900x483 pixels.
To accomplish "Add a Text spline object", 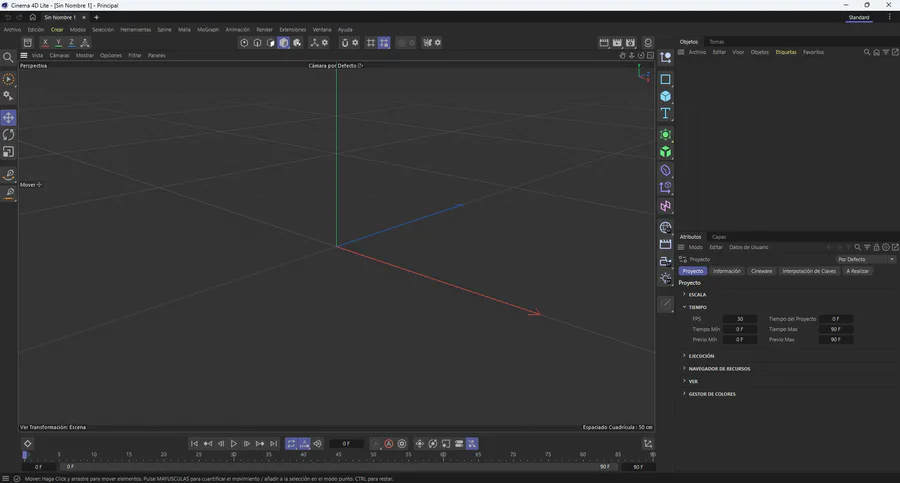I will pyautogui.click(x=665, y=113).
